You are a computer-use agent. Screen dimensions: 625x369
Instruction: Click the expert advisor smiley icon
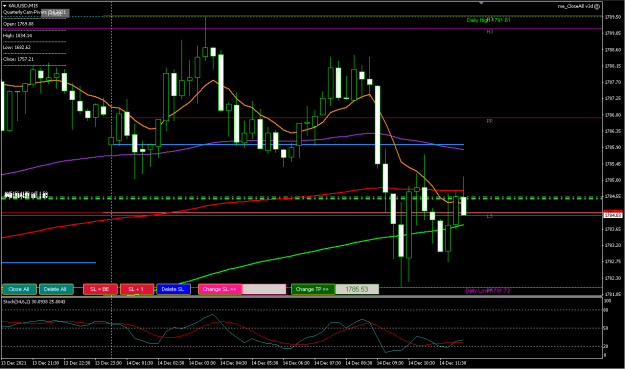tap(597, 6)
